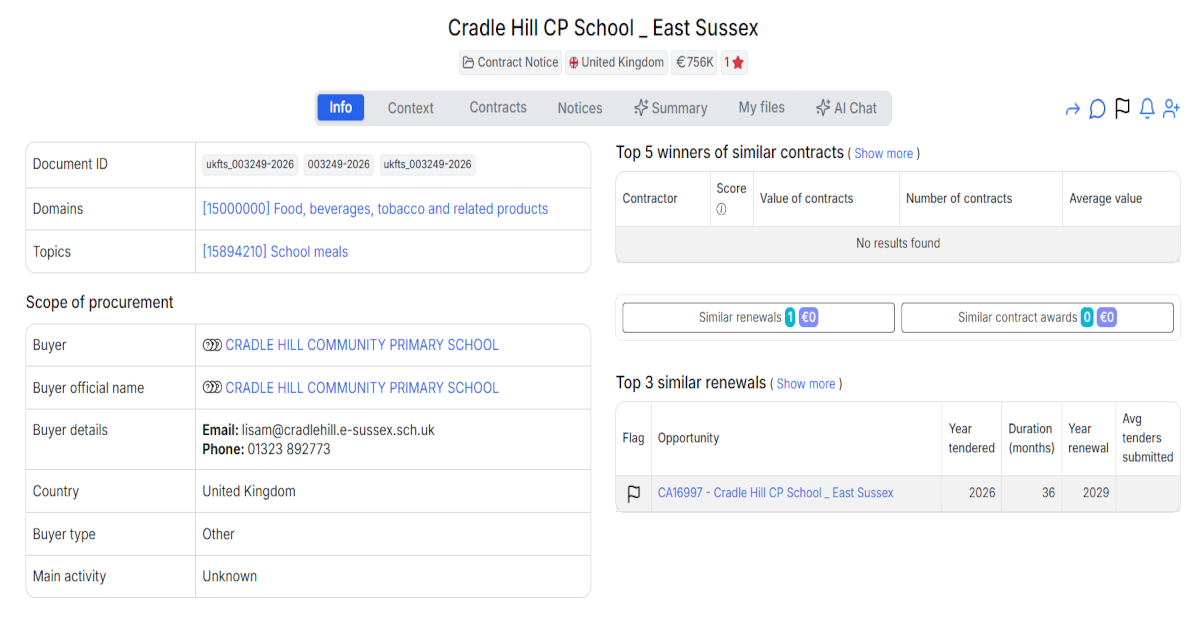Click the €756K value badge
This screenshot has height=628, width=1200.
[x=694, y=62]
